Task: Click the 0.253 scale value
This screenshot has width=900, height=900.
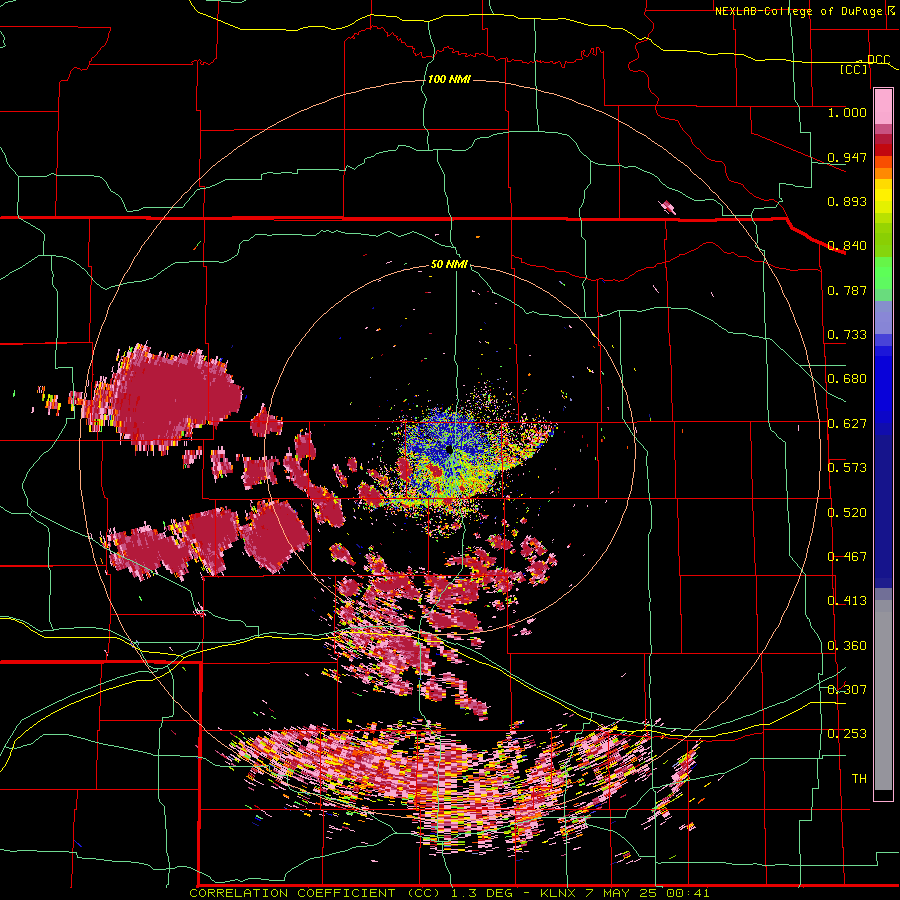Action: (847, 734)
